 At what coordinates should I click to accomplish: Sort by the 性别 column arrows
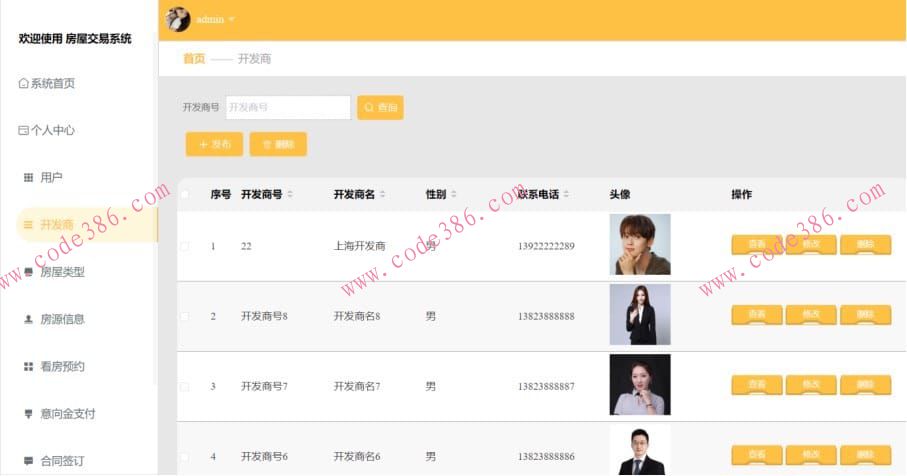pyautogui.click(x=454, y=194)
